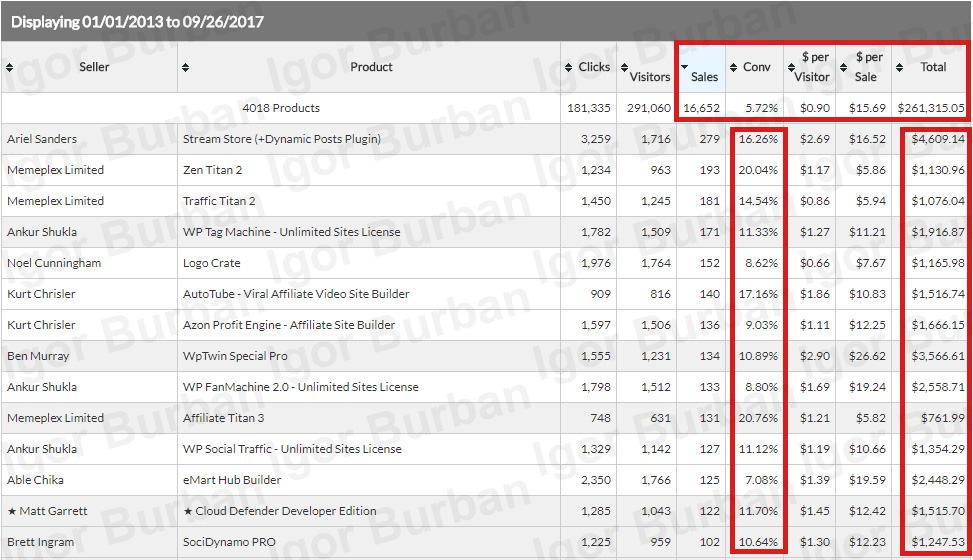The width and height of the screenshot is (973, 560).
Task: Click the Product column header label
Action: (x=371, y=67)
